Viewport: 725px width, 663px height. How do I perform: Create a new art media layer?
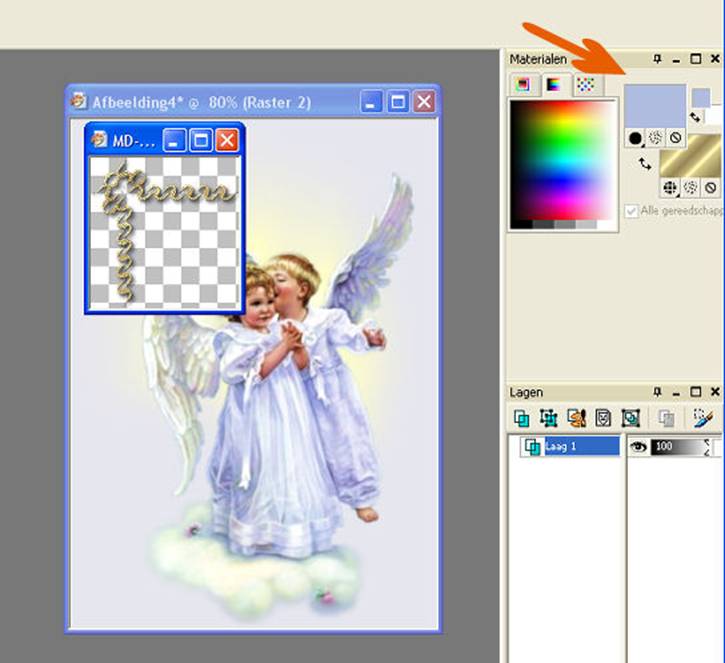tap(576, 418)
